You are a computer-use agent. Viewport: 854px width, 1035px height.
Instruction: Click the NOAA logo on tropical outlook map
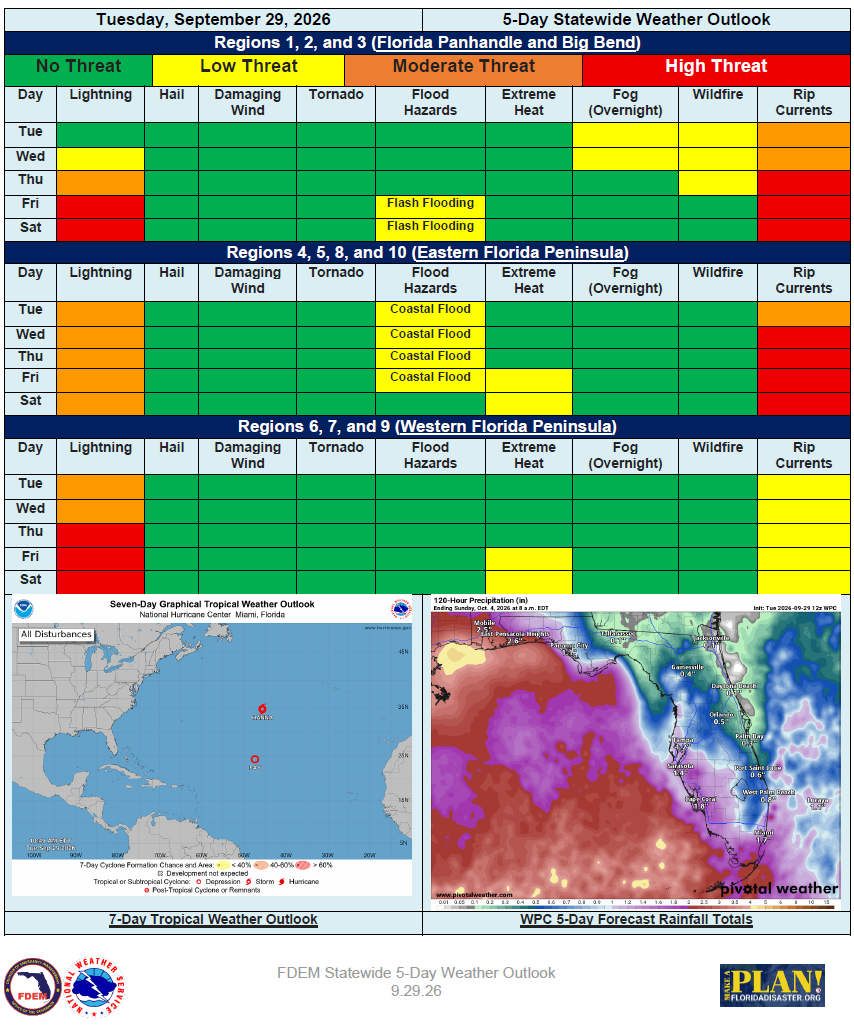tap(24, 609)
